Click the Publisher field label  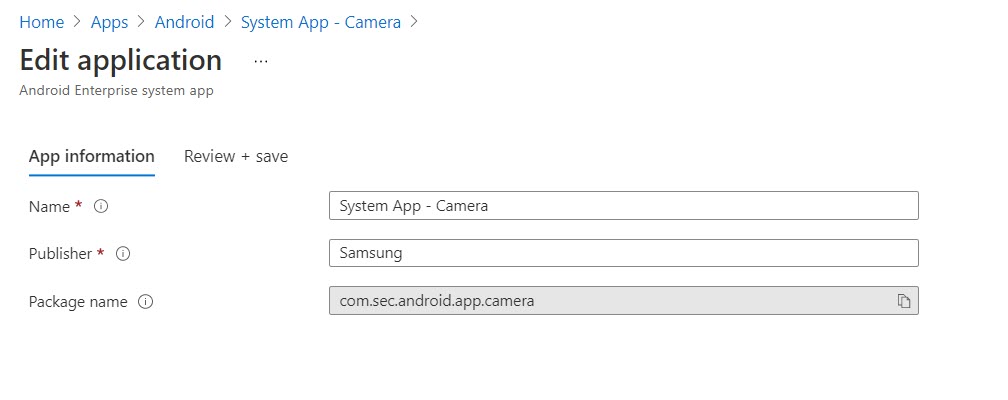pyautogui.click(x=60, y=253)
